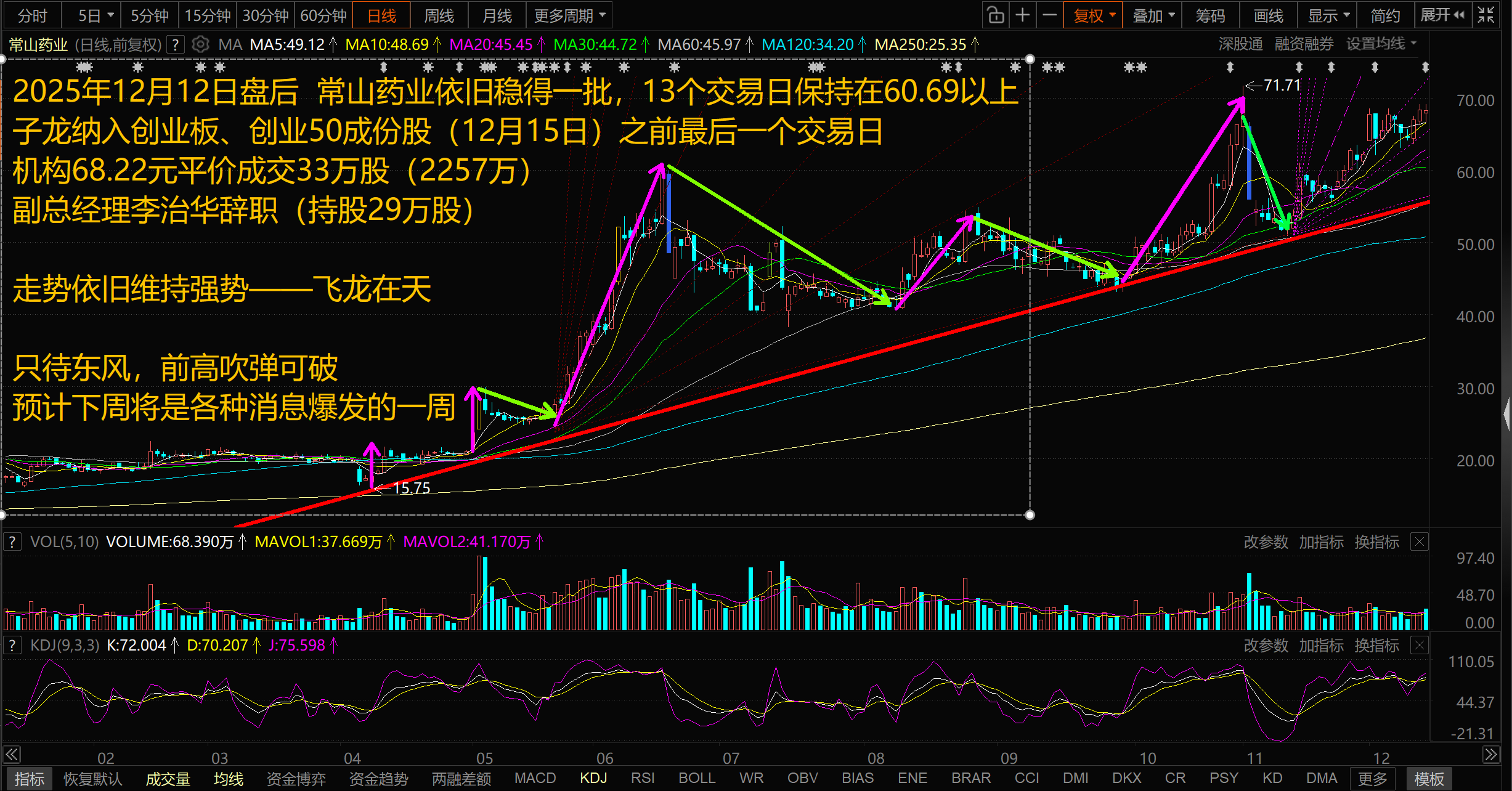Expand the 更多周期 period dropdown
The width and height of the screenshot is (1512, 791).
pyautogui.click(x=569, y=15)
